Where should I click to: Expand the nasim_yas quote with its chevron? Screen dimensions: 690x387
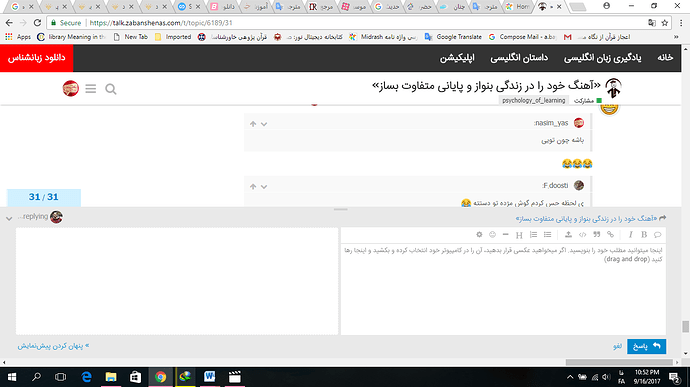point(264,124)
